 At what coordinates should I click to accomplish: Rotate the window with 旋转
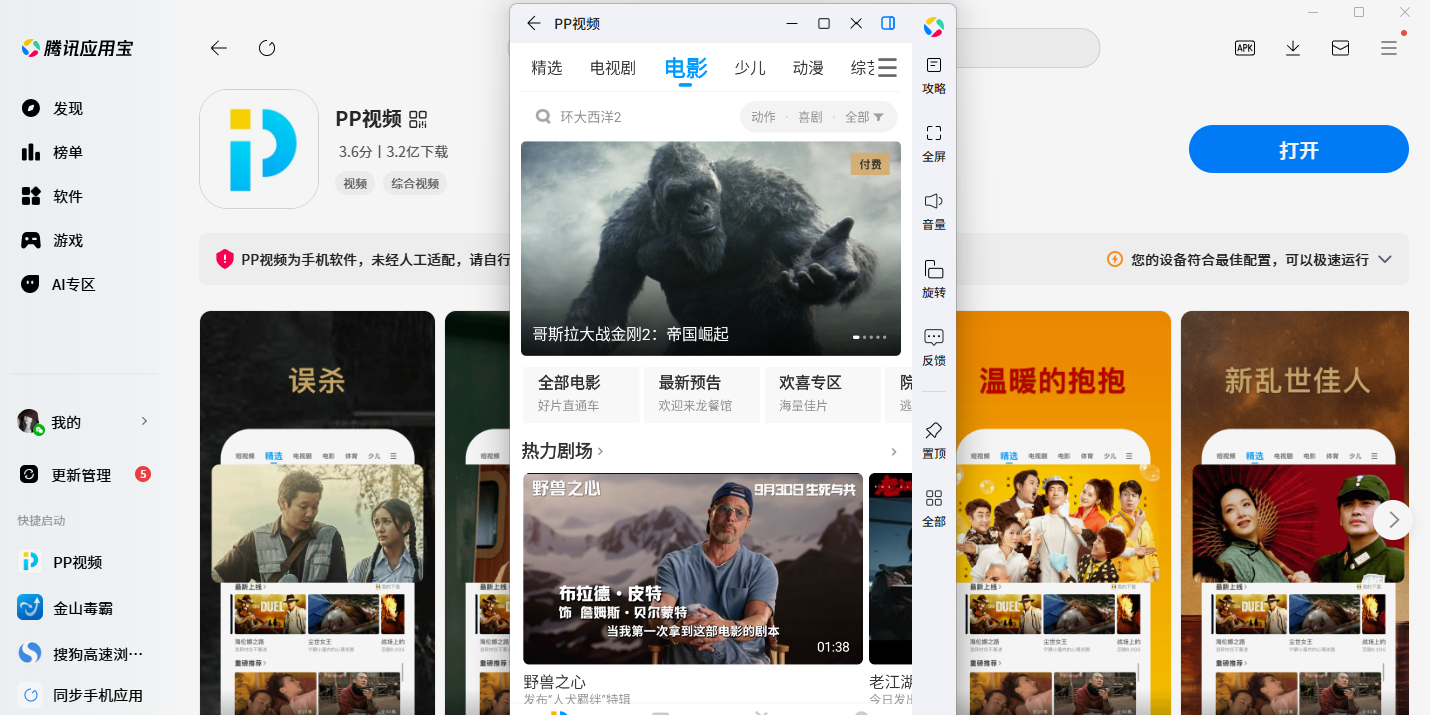tap(933, 279)
